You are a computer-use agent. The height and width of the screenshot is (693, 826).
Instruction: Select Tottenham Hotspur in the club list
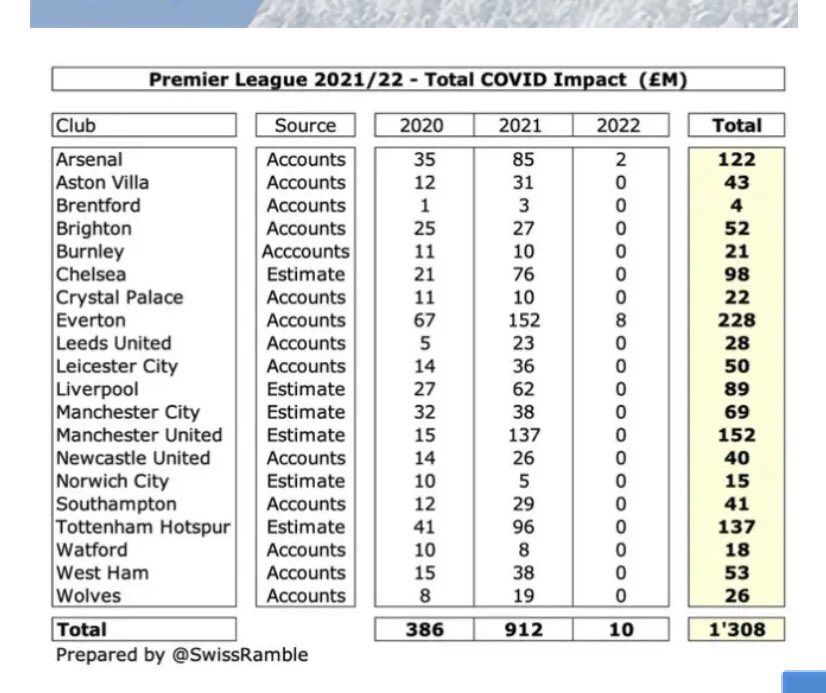143,527
